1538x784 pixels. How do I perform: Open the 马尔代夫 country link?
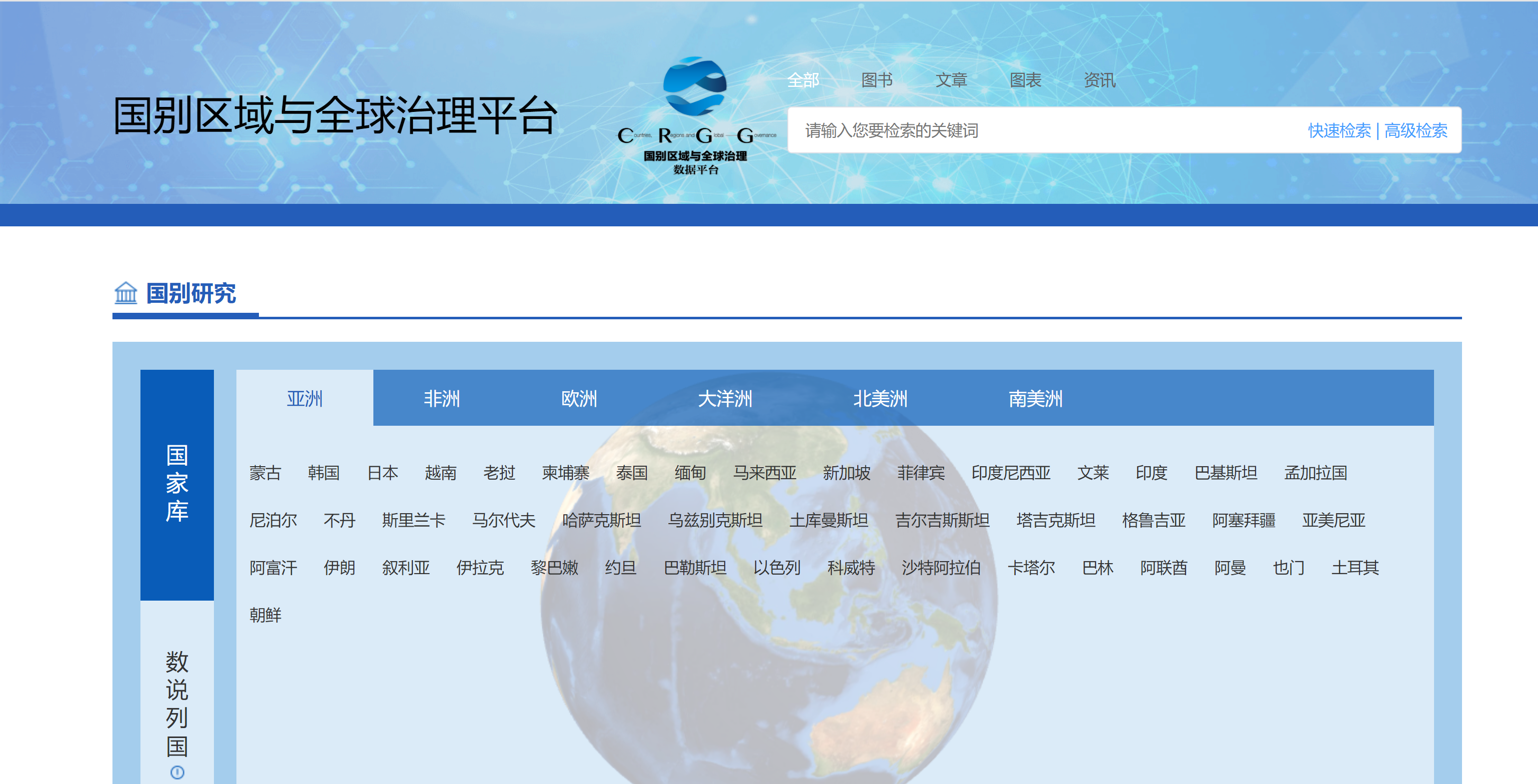click(503, 520)
